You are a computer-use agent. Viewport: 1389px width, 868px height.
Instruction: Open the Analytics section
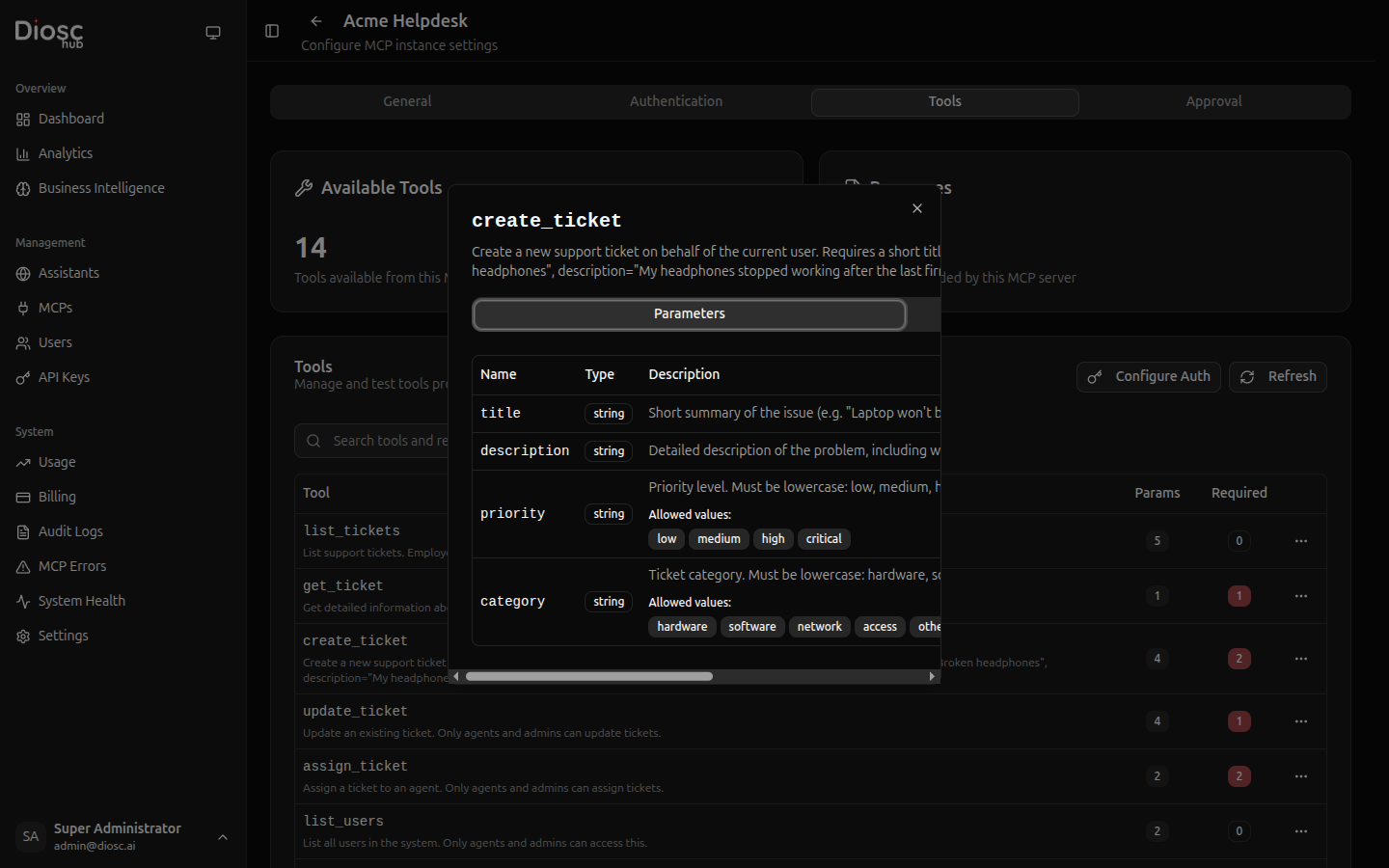point(66,152)
